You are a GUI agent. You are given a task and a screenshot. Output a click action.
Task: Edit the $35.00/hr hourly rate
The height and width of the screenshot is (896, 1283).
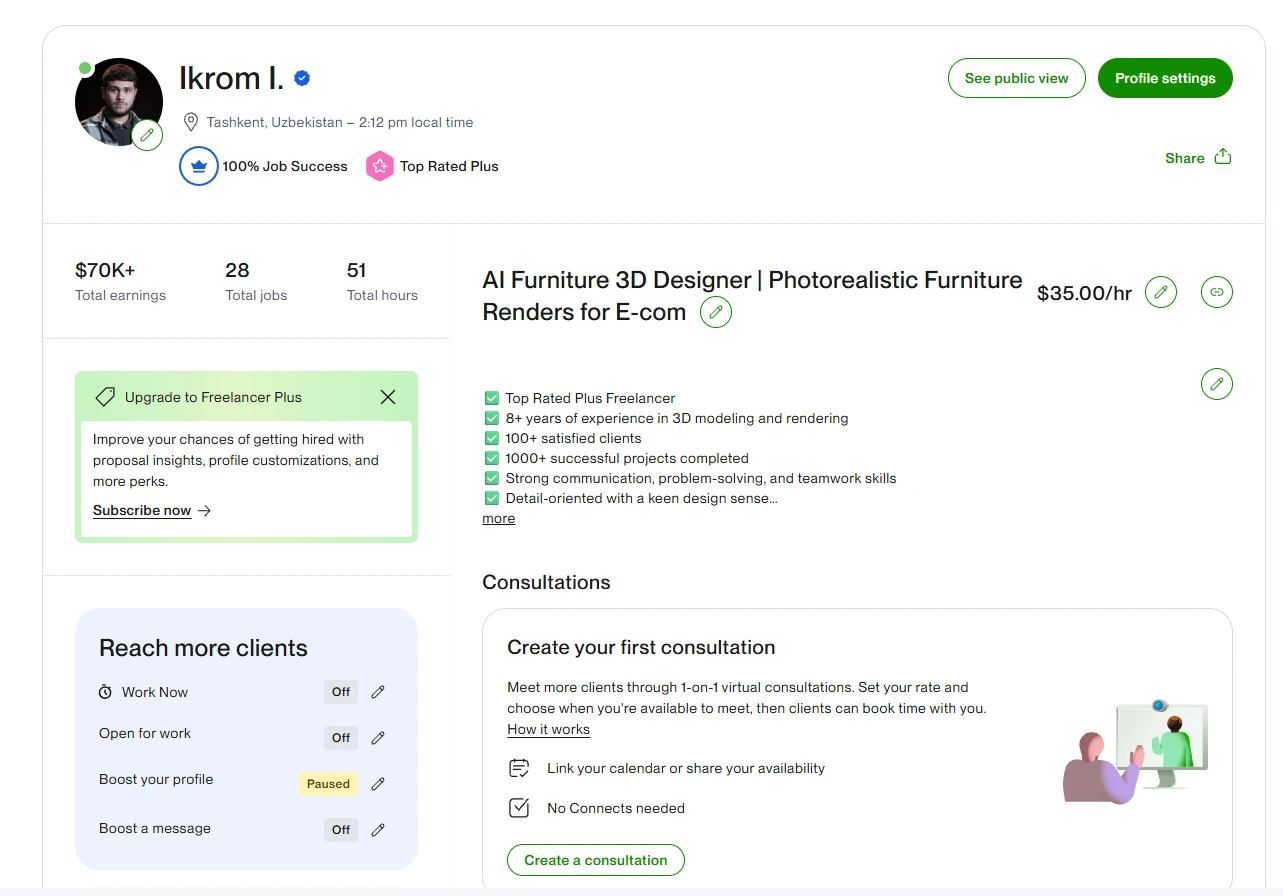(1161, 292)
